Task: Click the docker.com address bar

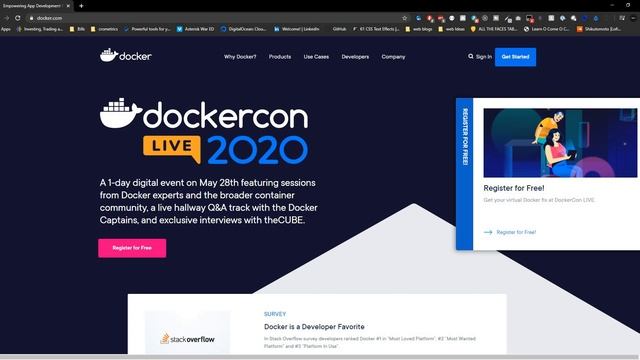Action: tap(216, 18)
